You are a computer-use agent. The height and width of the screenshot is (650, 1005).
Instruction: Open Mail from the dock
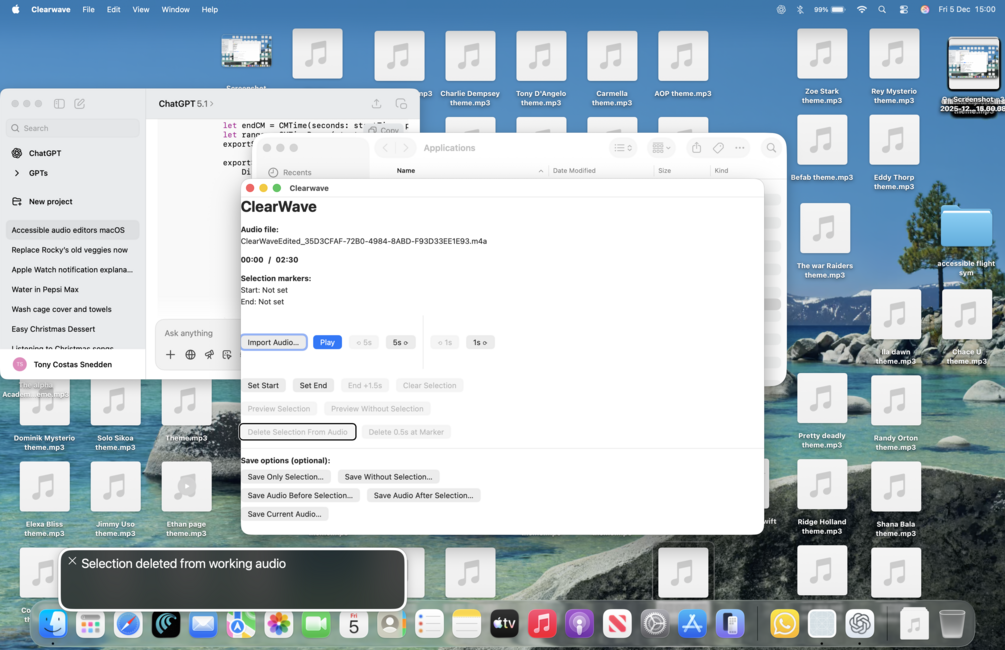tap(203, 624)
